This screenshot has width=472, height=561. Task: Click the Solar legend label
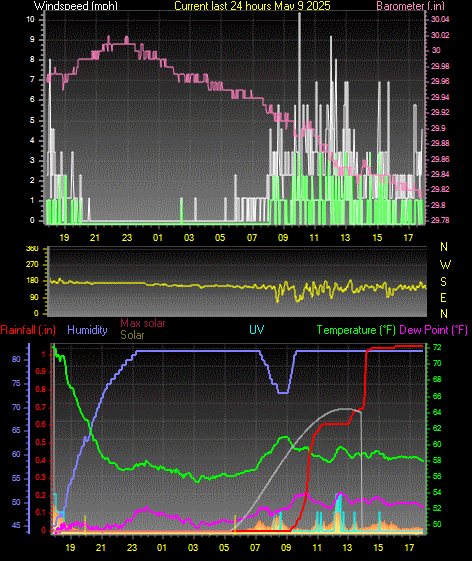132,335
